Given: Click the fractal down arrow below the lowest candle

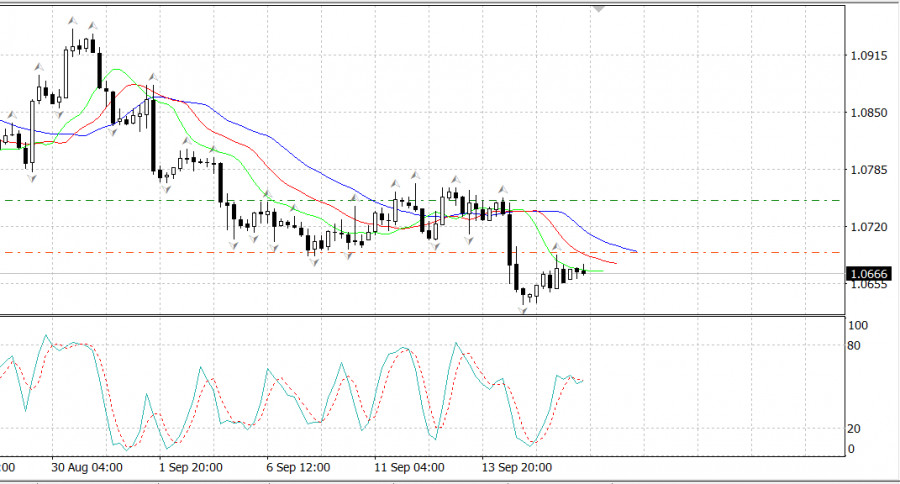Looking at the screenshot, I should point(522,311).
